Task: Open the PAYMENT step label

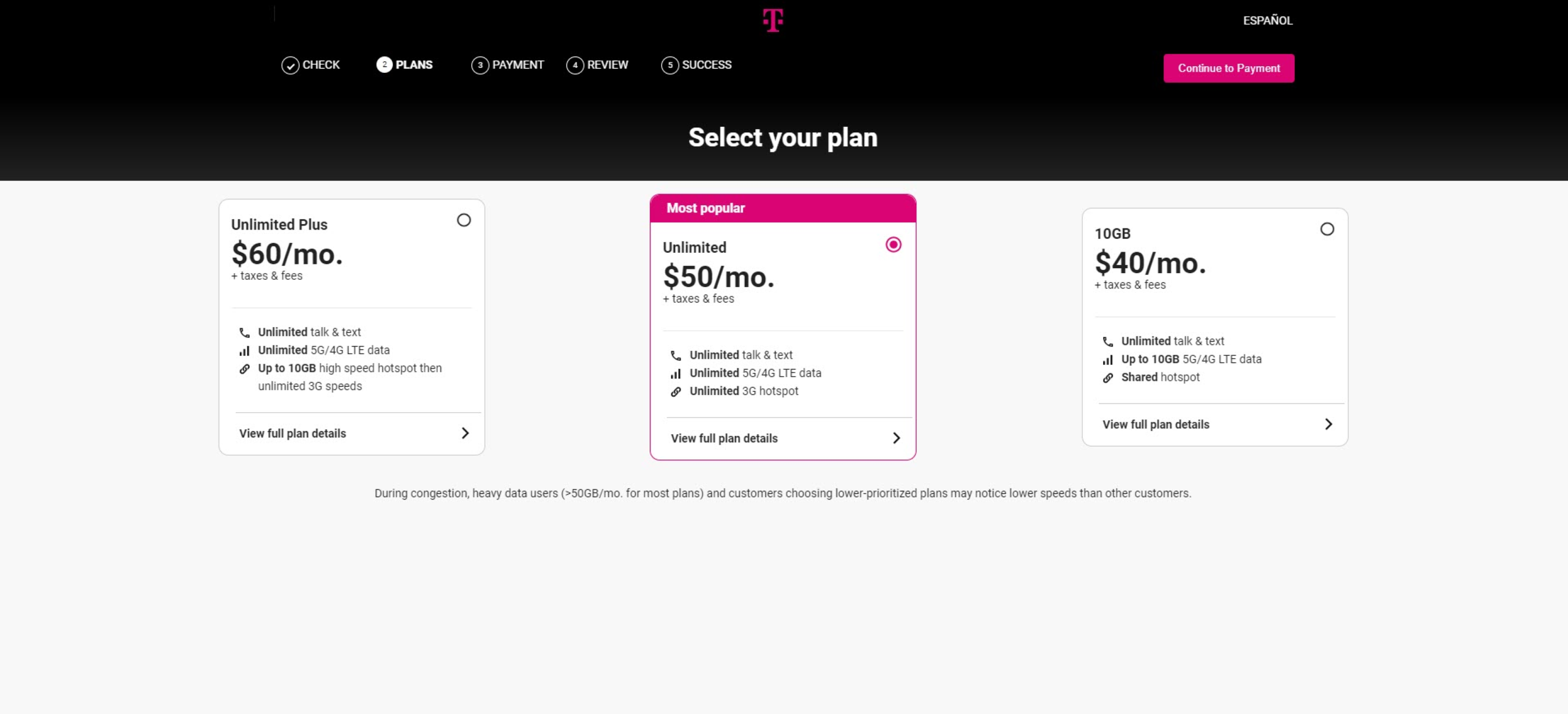Action: point(518,65)
